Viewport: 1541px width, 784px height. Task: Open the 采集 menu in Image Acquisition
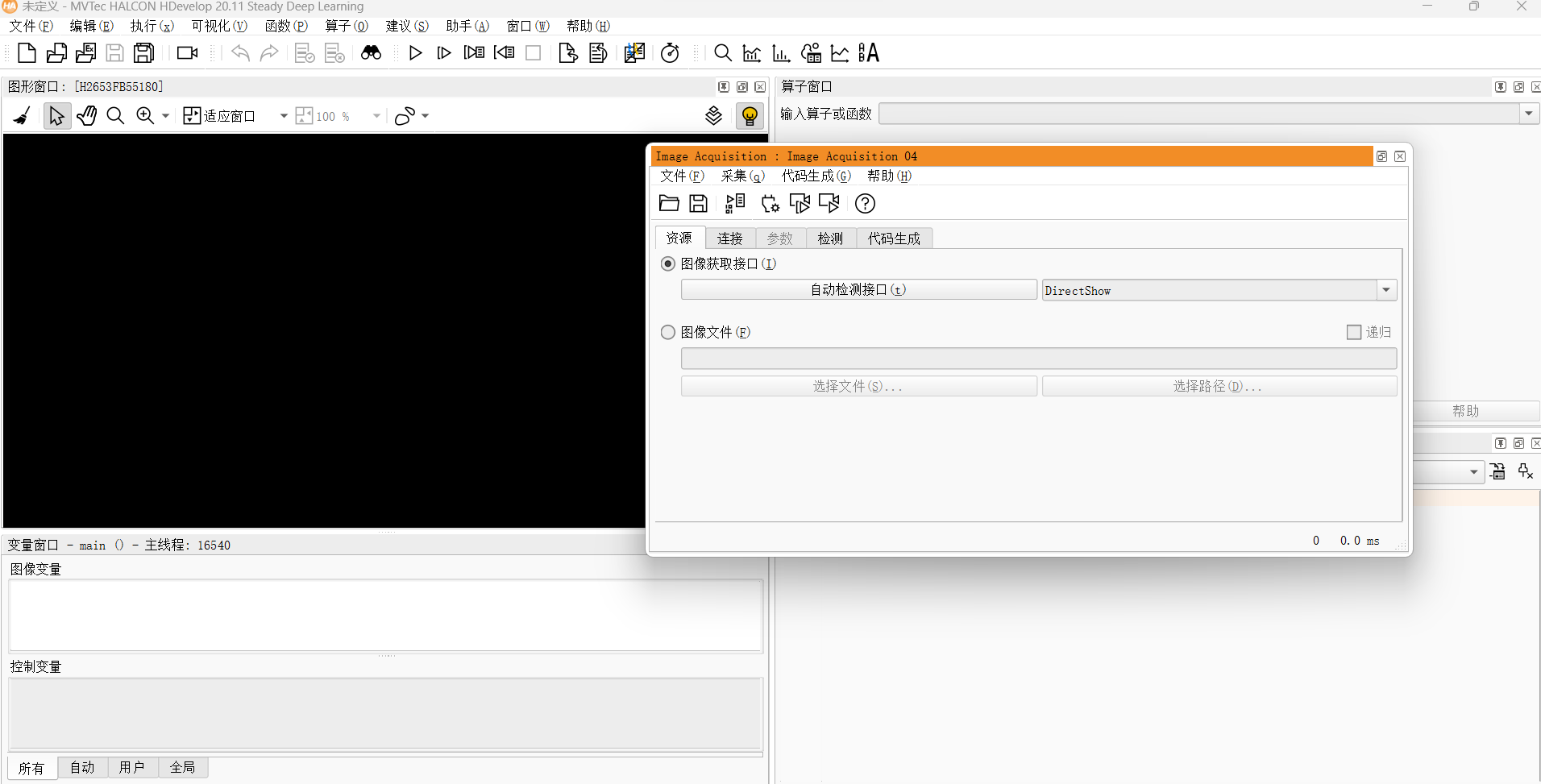pos(742,176)
